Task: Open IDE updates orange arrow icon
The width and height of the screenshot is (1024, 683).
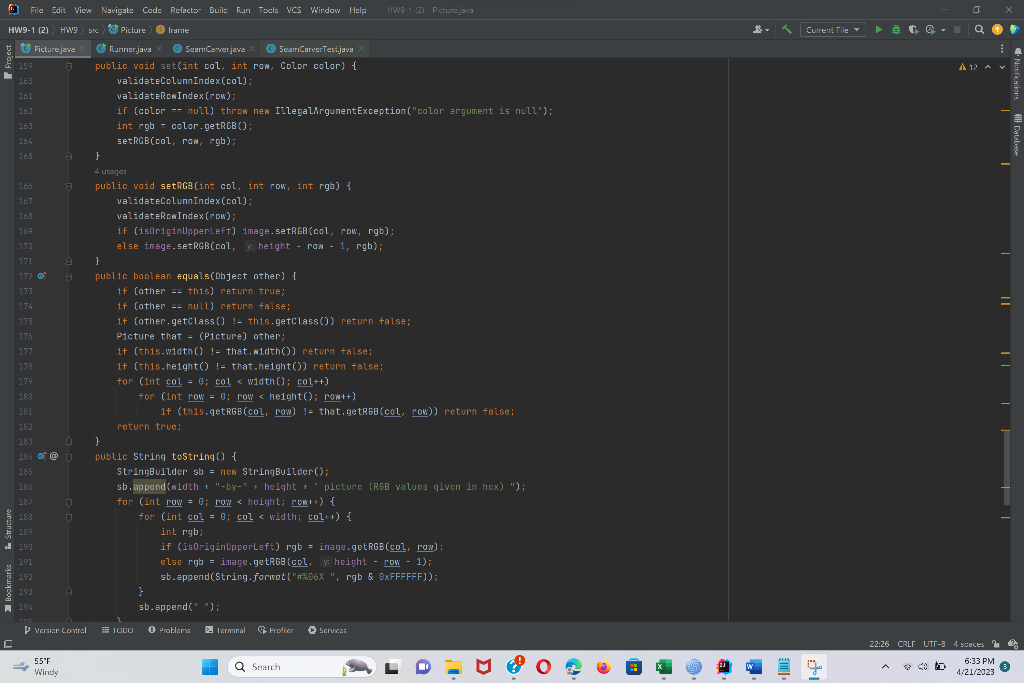Action: pyautogui.click(x=997, y=29)
